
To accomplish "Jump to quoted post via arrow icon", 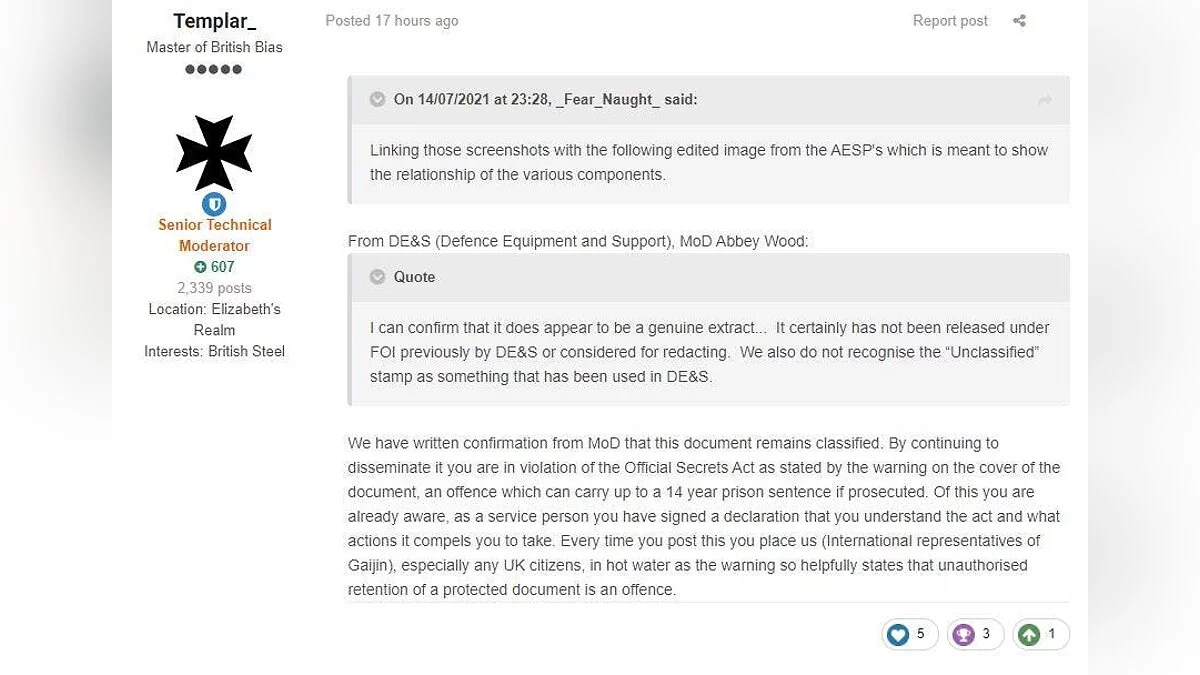I will [1045, 100].
